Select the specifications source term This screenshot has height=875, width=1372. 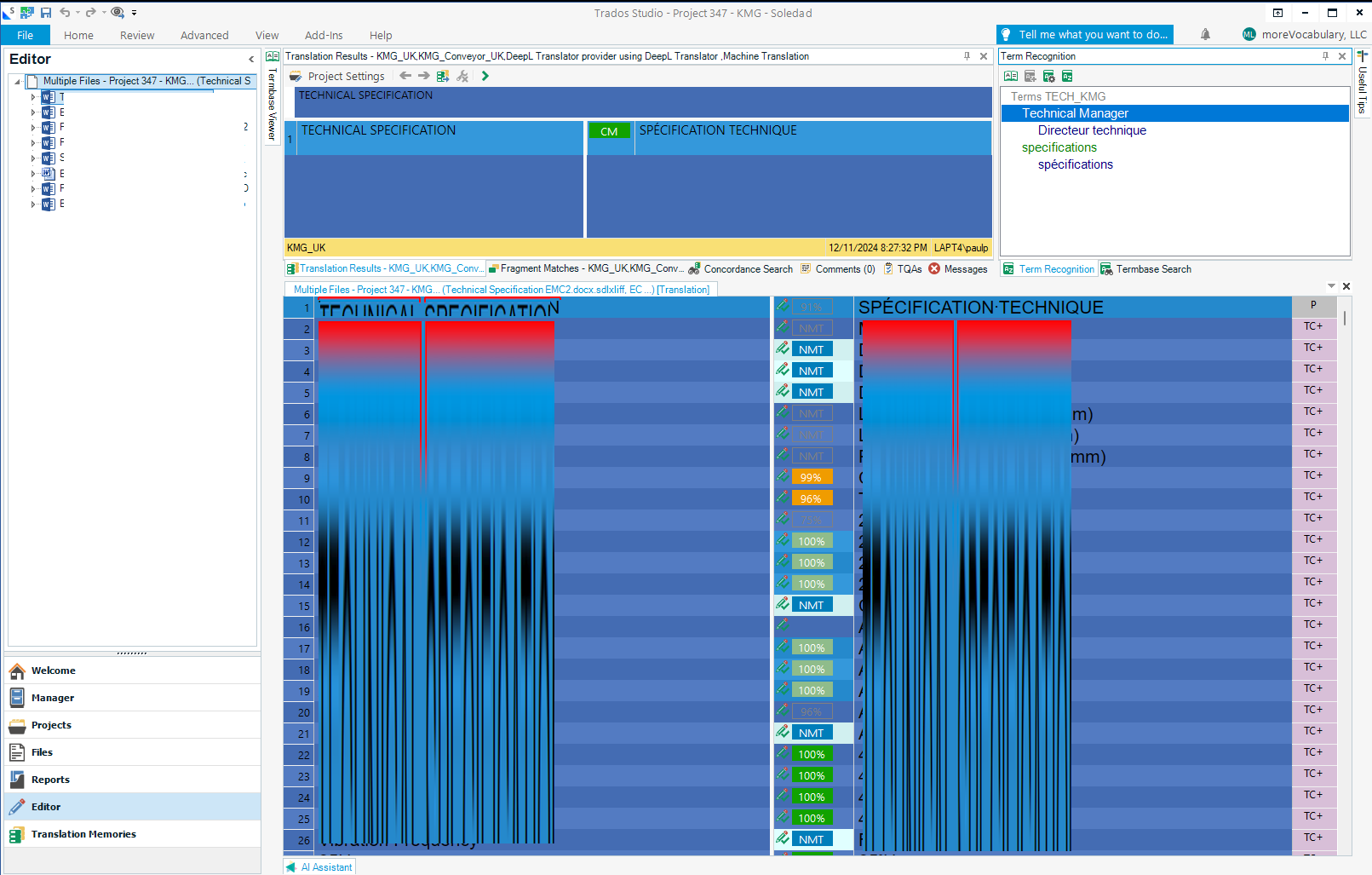point(1059,147)
